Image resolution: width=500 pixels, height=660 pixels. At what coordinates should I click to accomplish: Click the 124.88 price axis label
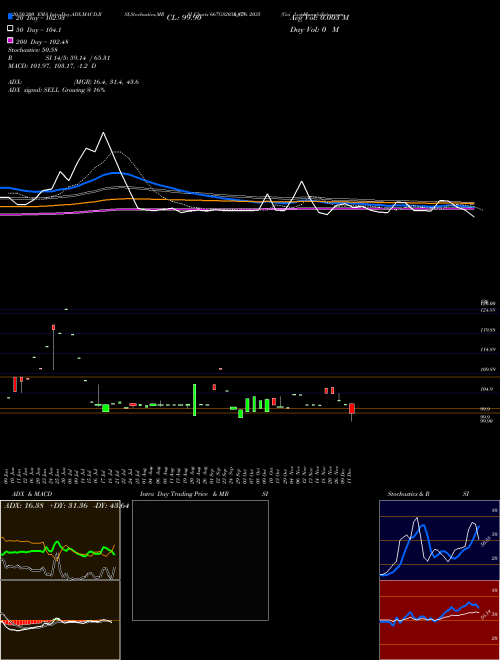coord(489,310)
